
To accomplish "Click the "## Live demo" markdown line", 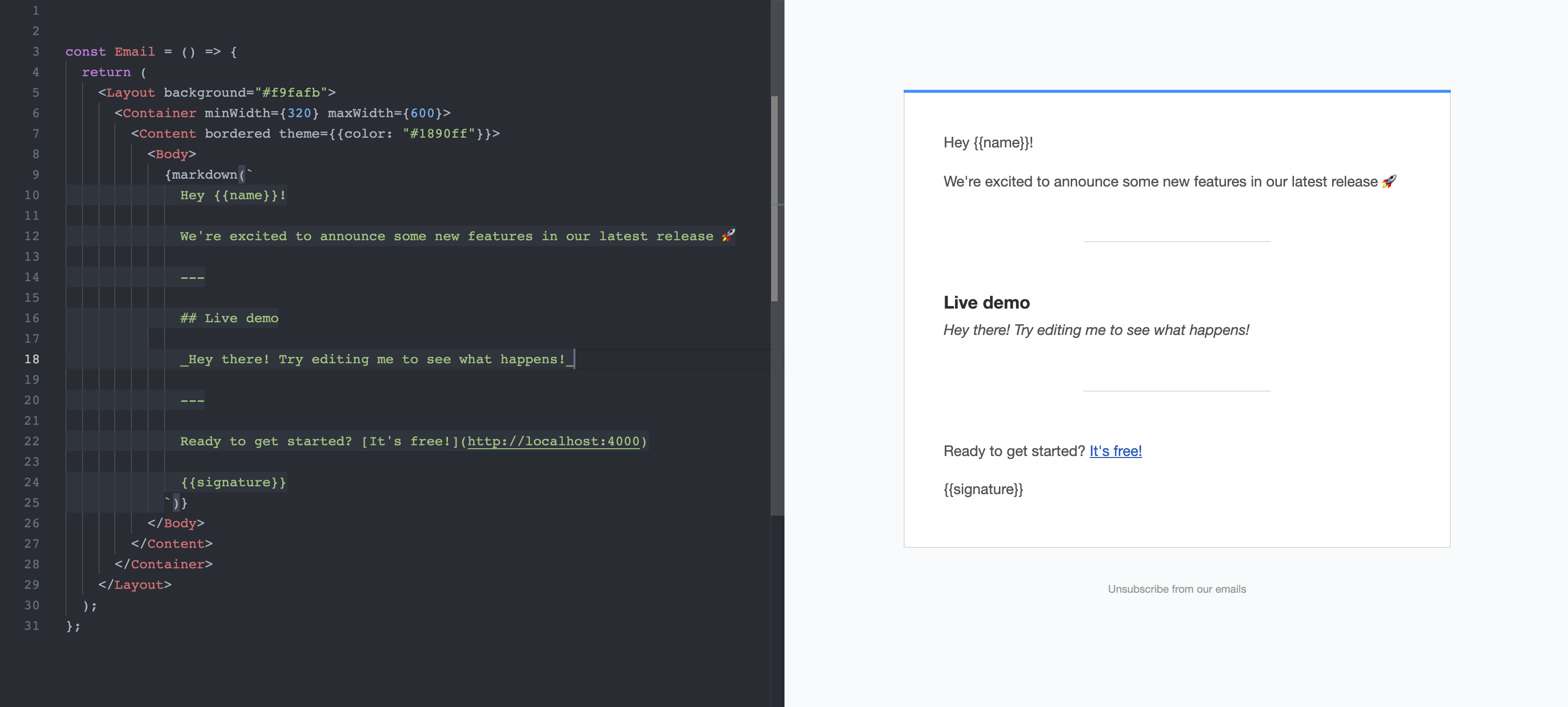I will click(229, 318).
